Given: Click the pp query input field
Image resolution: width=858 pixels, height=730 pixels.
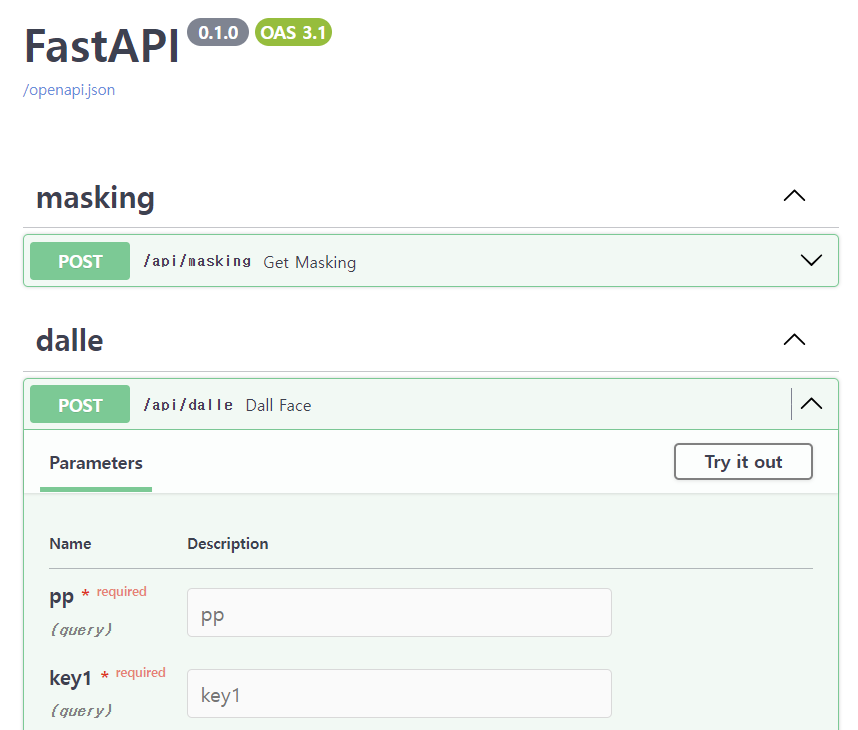Looking at the screenshot, I should pyautogui.click(x=399, y=612).
